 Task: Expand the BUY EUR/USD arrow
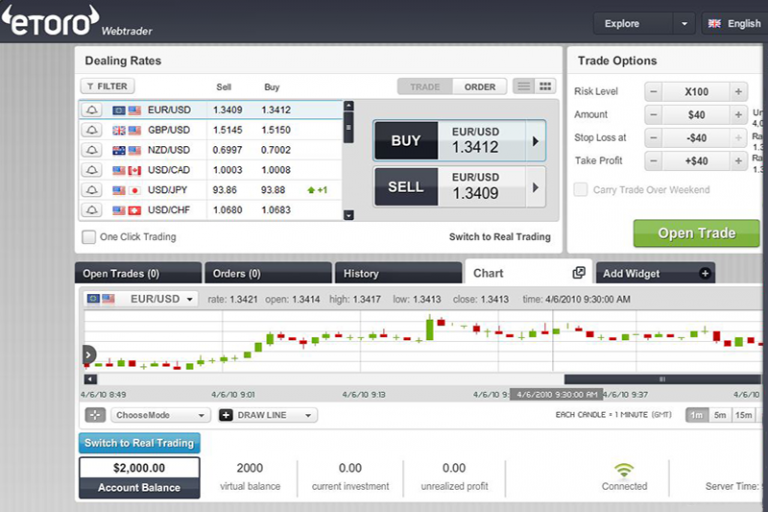pyautogui.click(x=535, y=141)
